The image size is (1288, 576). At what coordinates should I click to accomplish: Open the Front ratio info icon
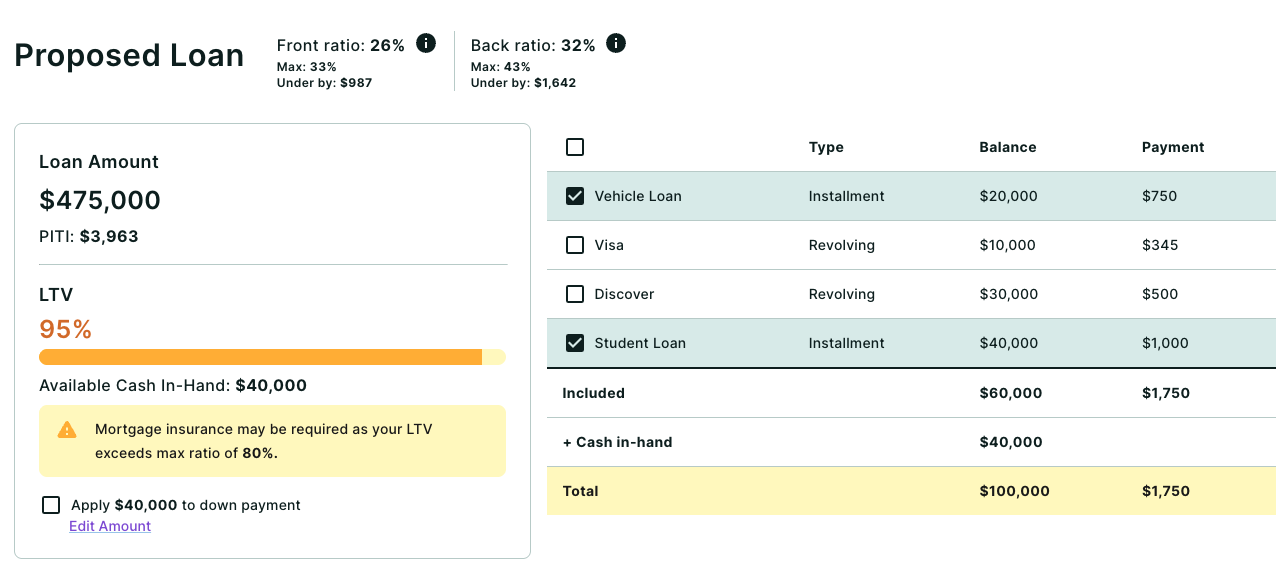click(x=426, y=44)
